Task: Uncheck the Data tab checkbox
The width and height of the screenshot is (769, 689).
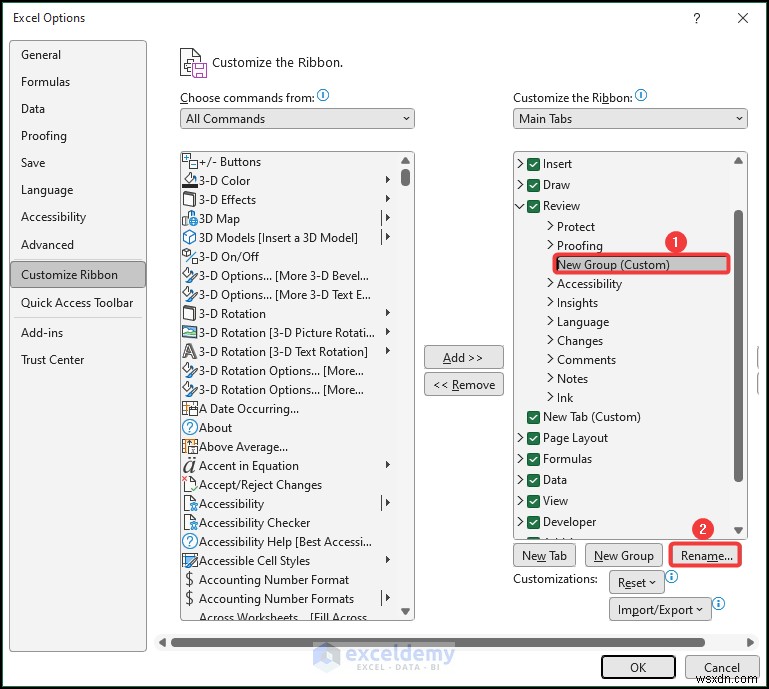Action: tap(534, 480)
